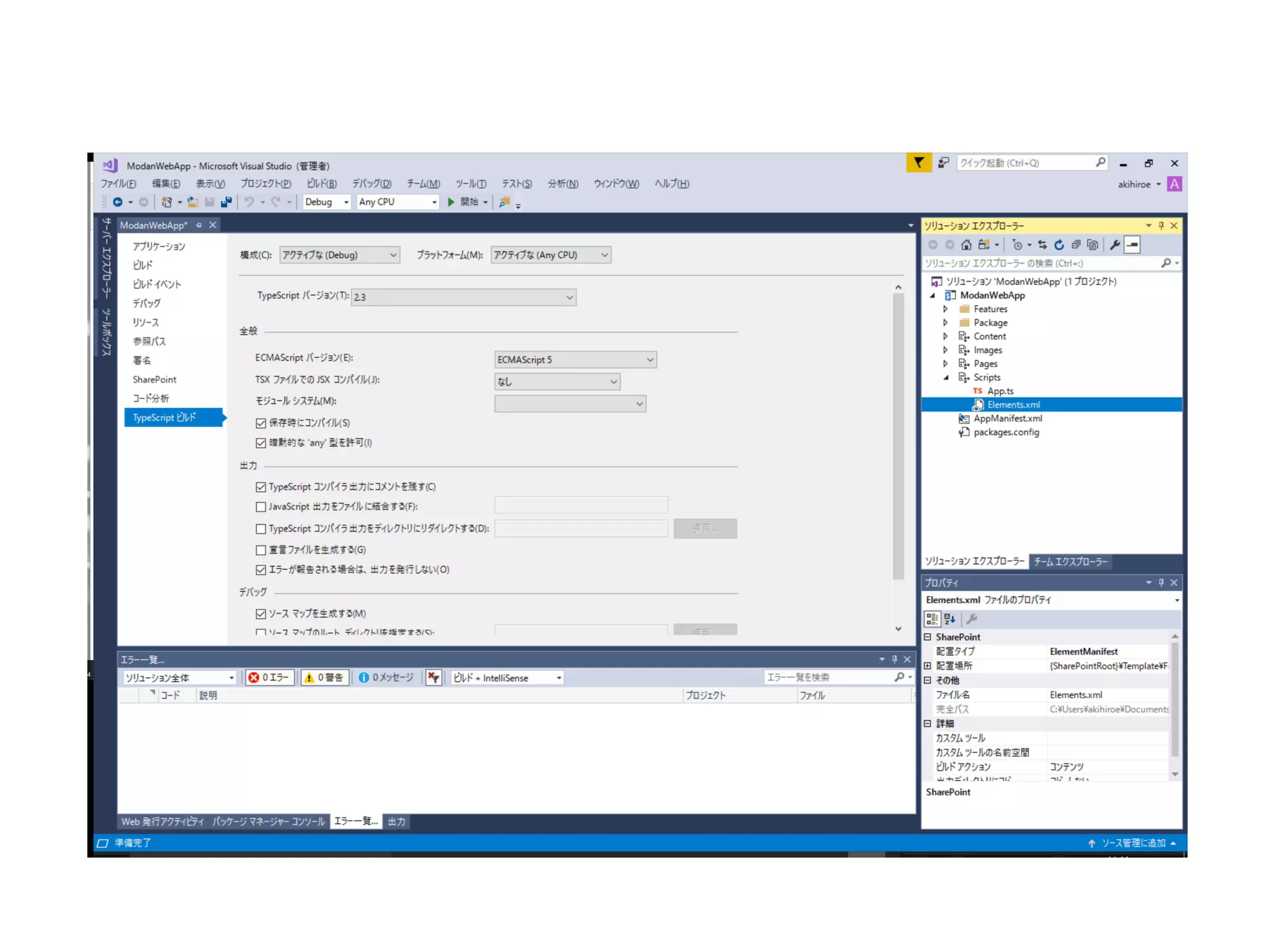Toggle the 保存時にコンパイル checkbox
This screenshot has width=1270, height=952.
(x=261, y=423)
